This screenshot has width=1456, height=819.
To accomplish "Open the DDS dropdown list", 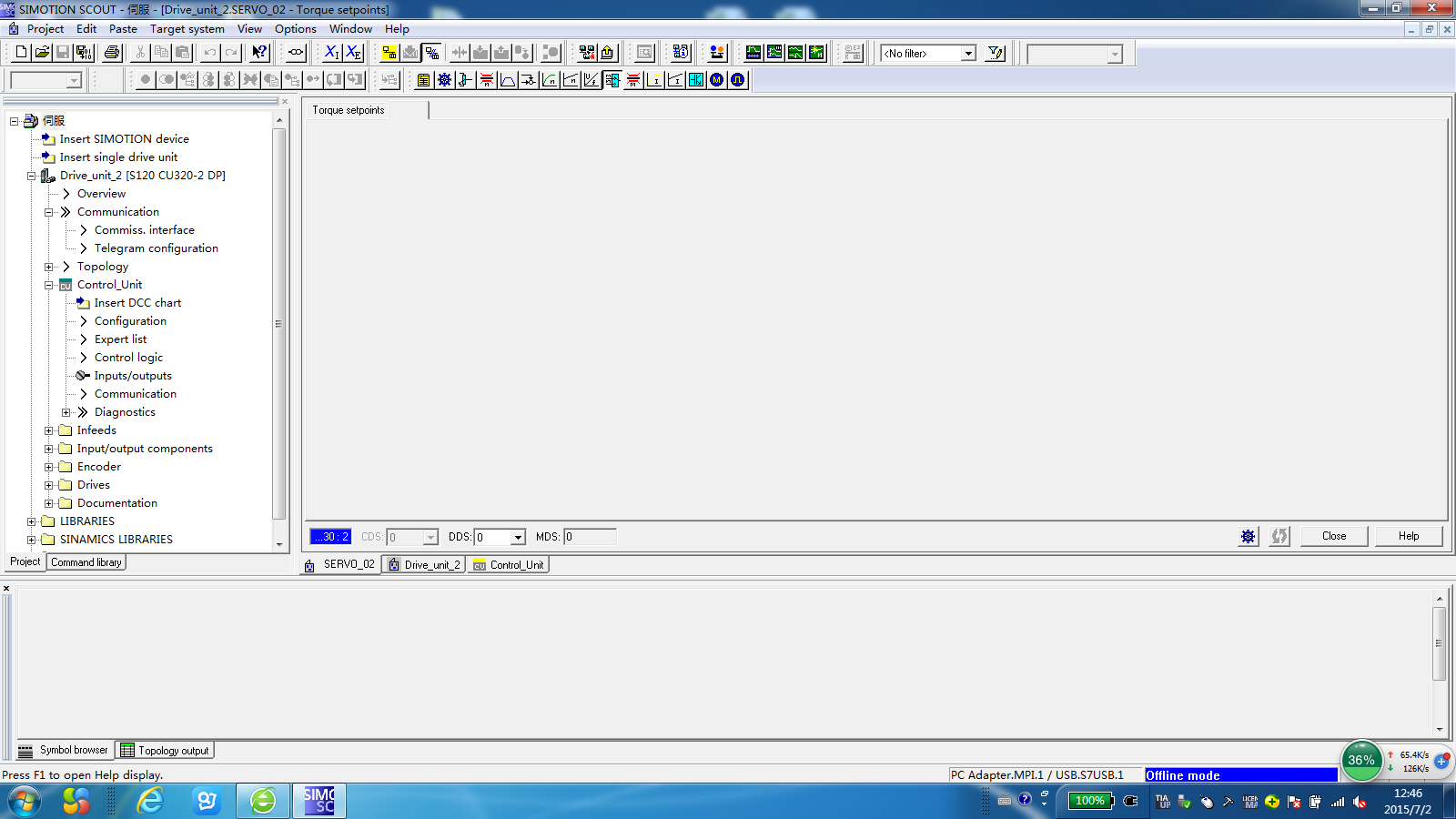I will pos(518,537).
